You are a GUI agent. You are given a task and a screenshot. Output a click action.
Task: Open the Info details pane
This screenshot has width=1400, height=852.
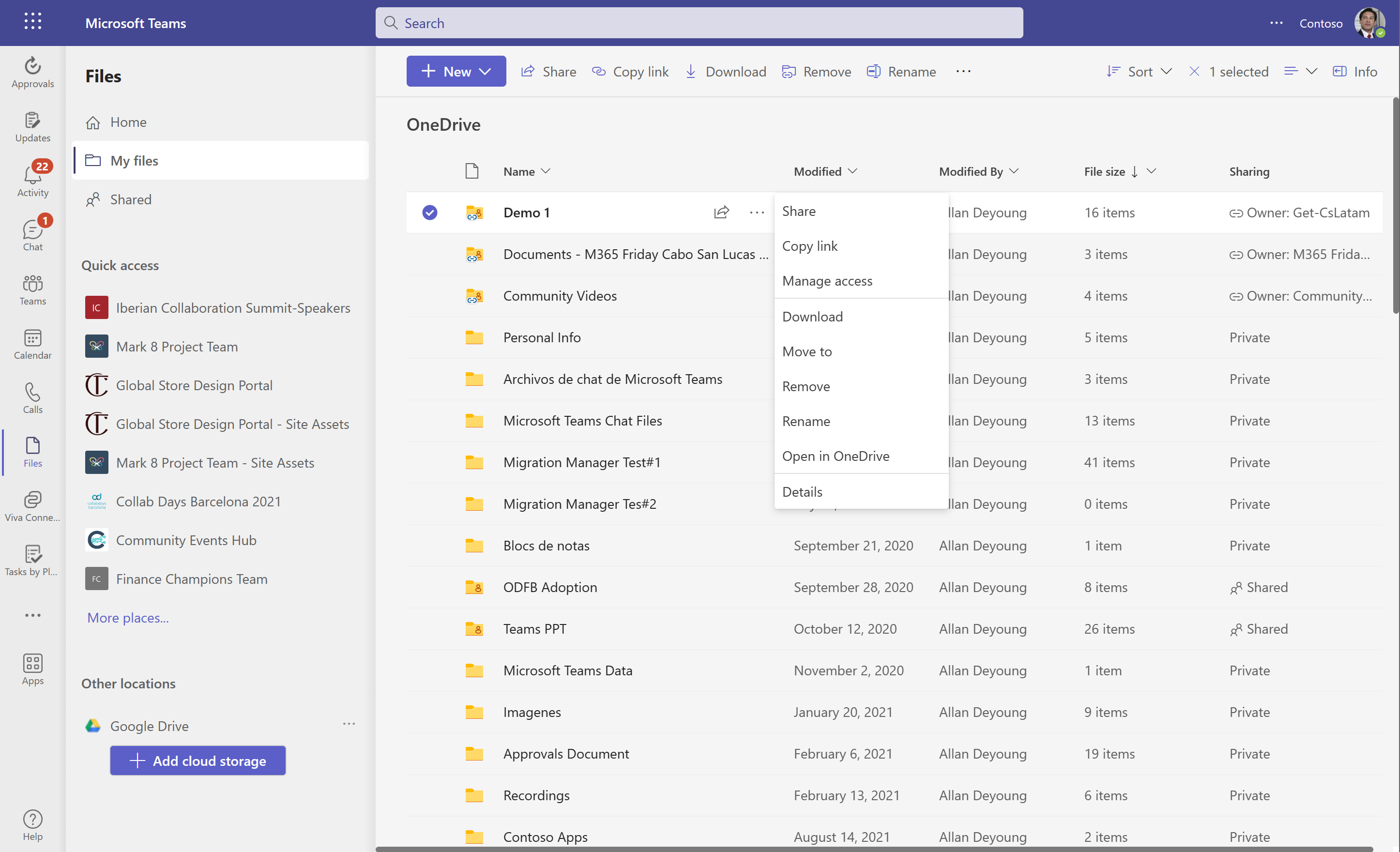pyautogui.click(x=1354, y=72)
